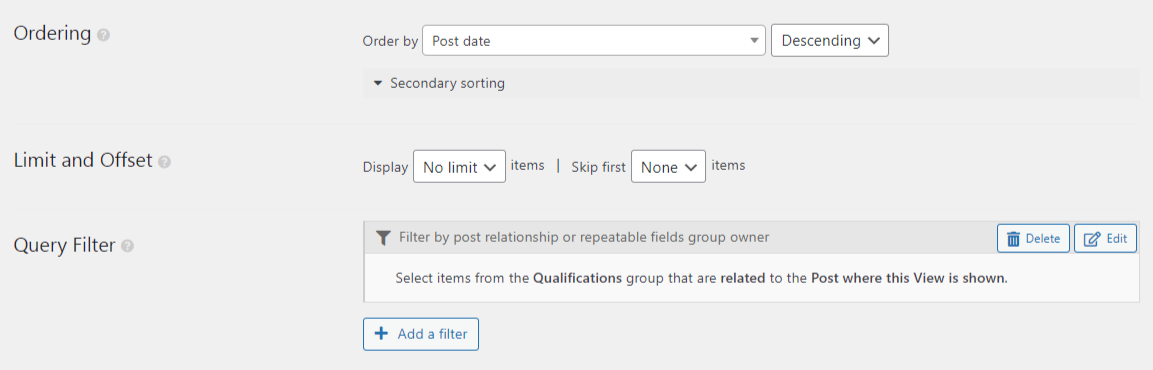Viewport: 1153px width, 370px height.
Task: Open the Display No limit dropdown
Action: click(x=460, y=167)
